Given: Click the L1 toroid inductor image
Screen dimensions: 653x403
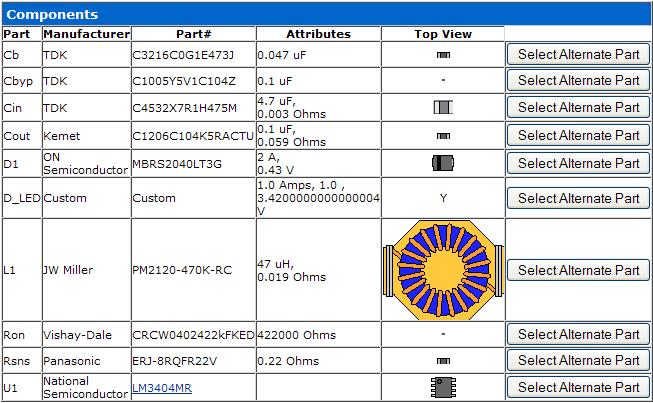Looking at the screenshot, I should 443,270.
